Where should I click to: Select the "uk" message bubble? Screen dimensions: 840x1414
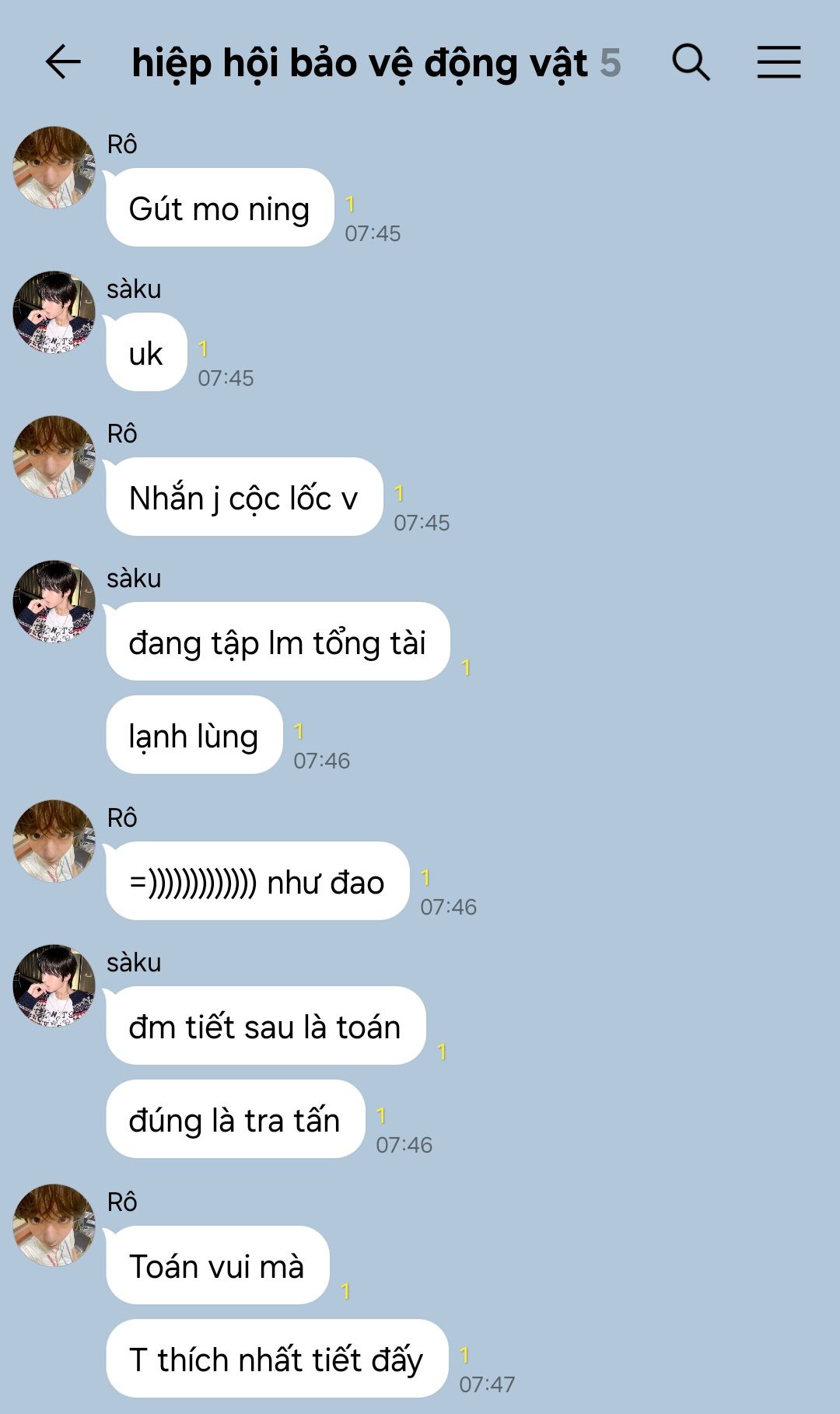pyautogui.click(x=146, y=352)
